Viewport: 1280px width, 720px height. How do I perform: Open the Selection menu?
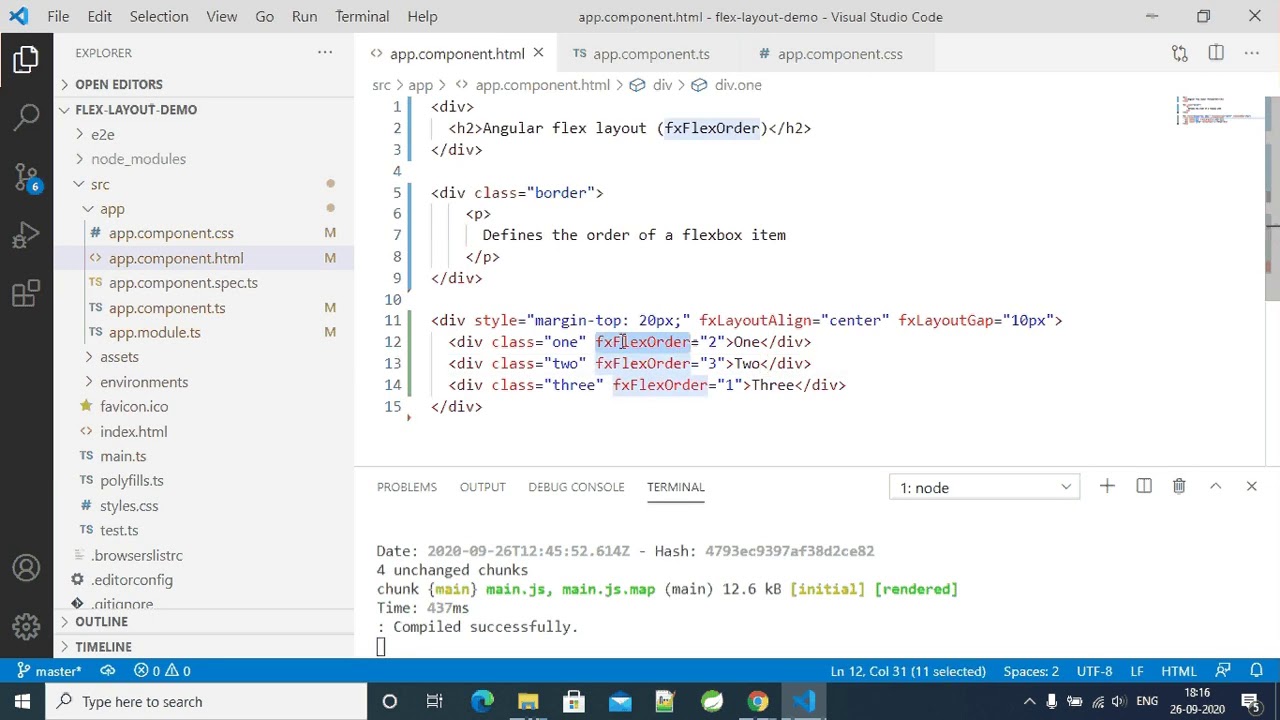pos(159,16)
